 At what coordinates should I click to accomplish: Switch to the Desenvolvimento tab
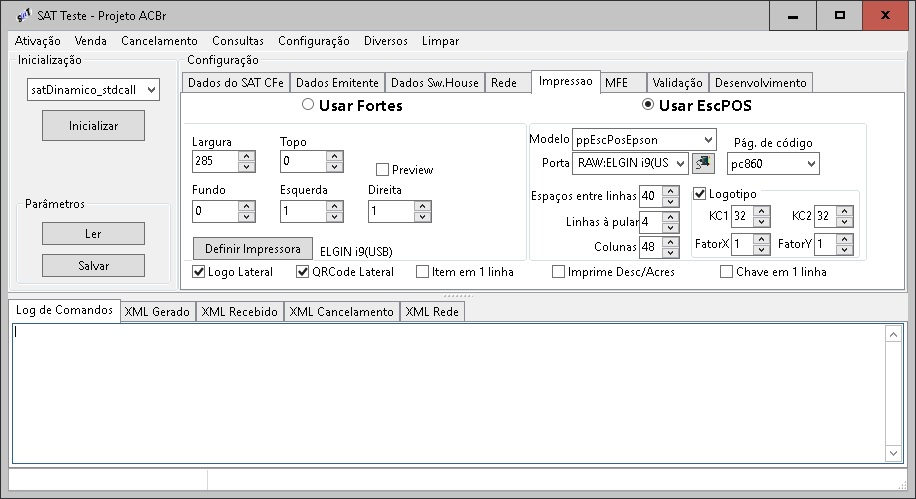[x=761, y=83]
